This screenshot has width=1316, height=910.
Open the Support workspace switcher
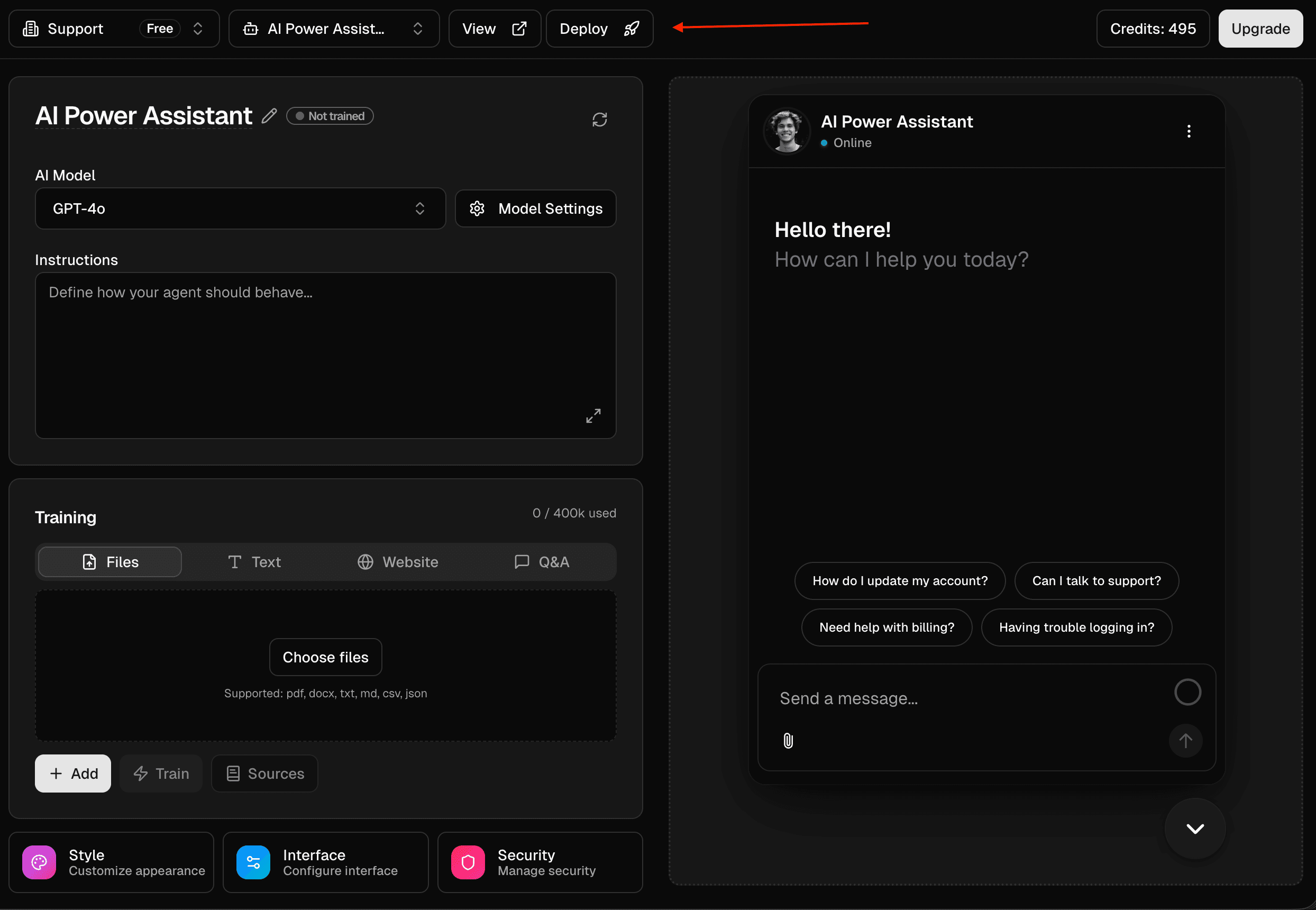113,29
